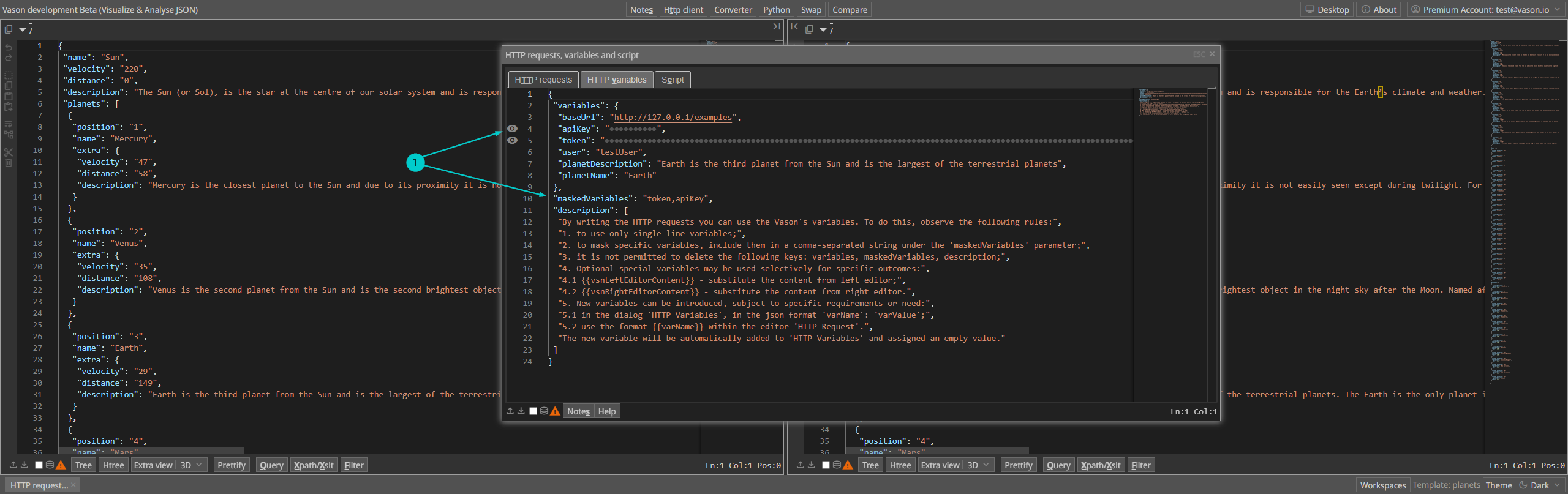Click the paste icon in left sidebar
1568x494 pixels.
point(9,96)
